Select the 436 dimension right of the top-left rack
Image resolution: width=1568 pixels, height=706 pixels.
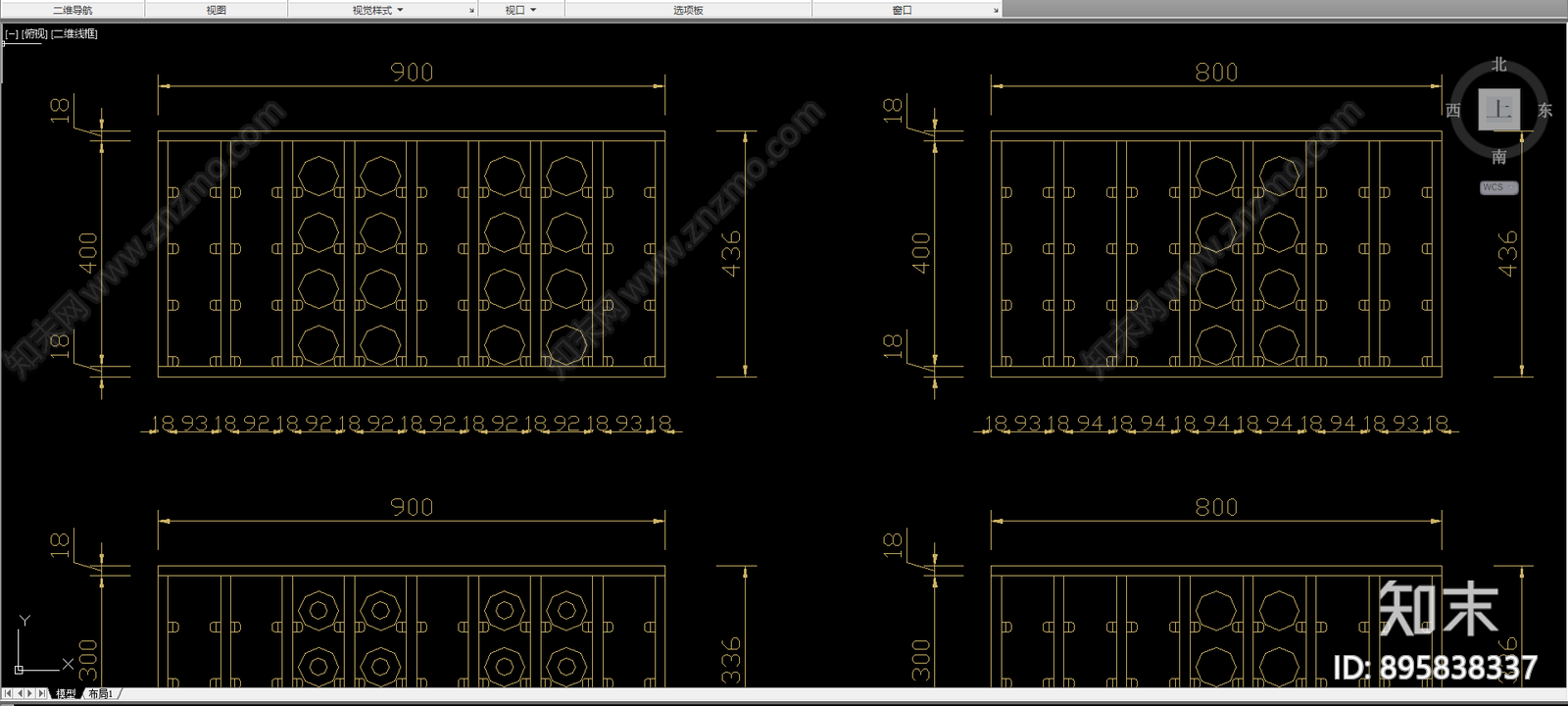[x=731, y=254]
